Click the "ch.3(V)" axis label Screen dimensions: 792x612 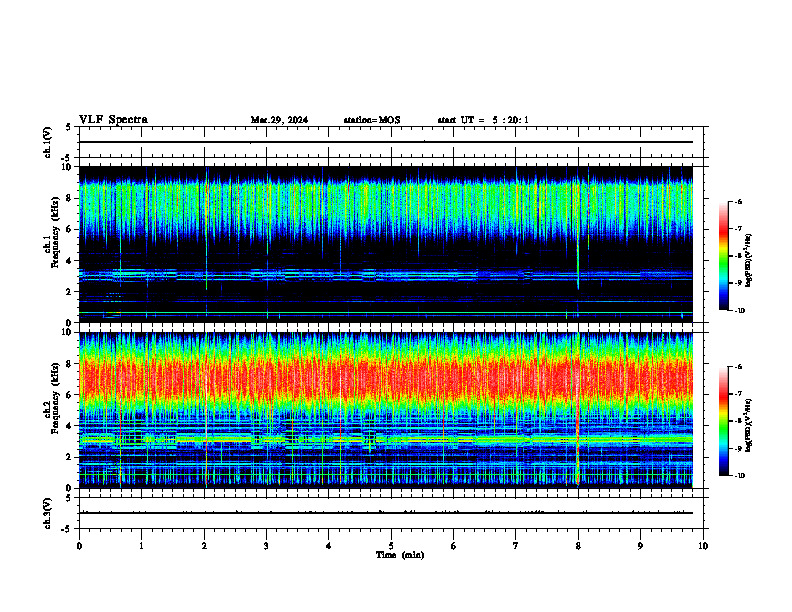click(48, 513)
